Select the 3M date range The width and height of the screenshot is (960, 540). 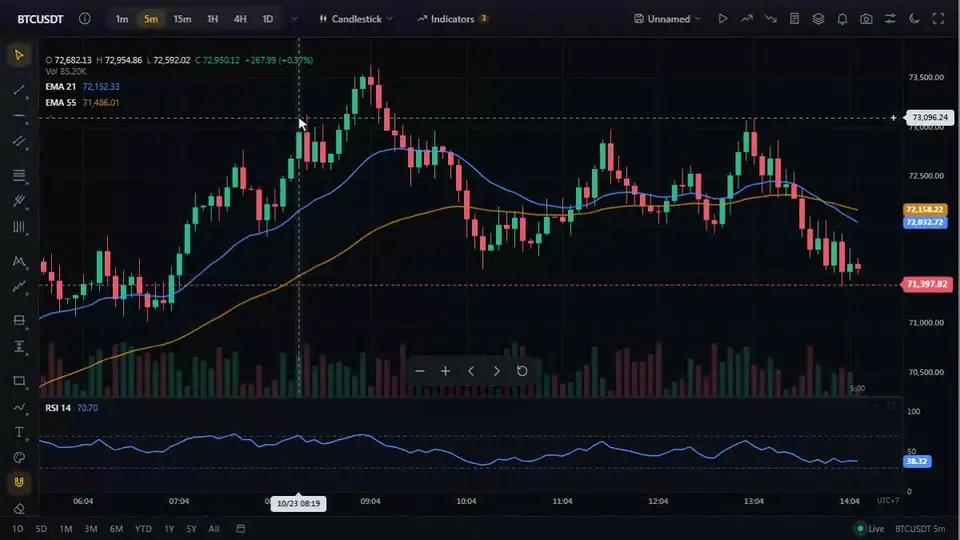pos(91,529)
